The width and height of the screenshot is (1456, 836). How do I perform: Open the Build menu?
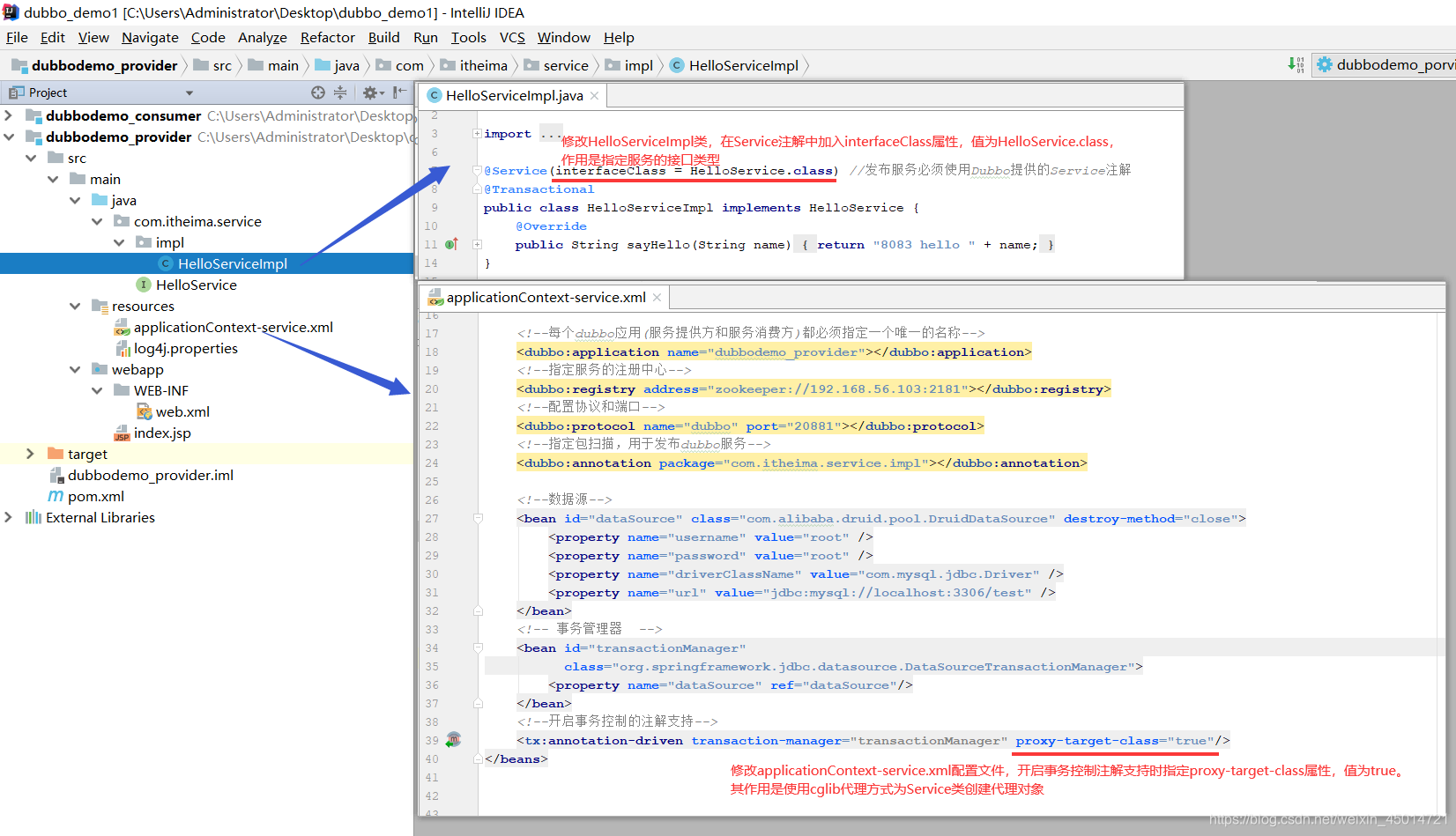point(383,37)
